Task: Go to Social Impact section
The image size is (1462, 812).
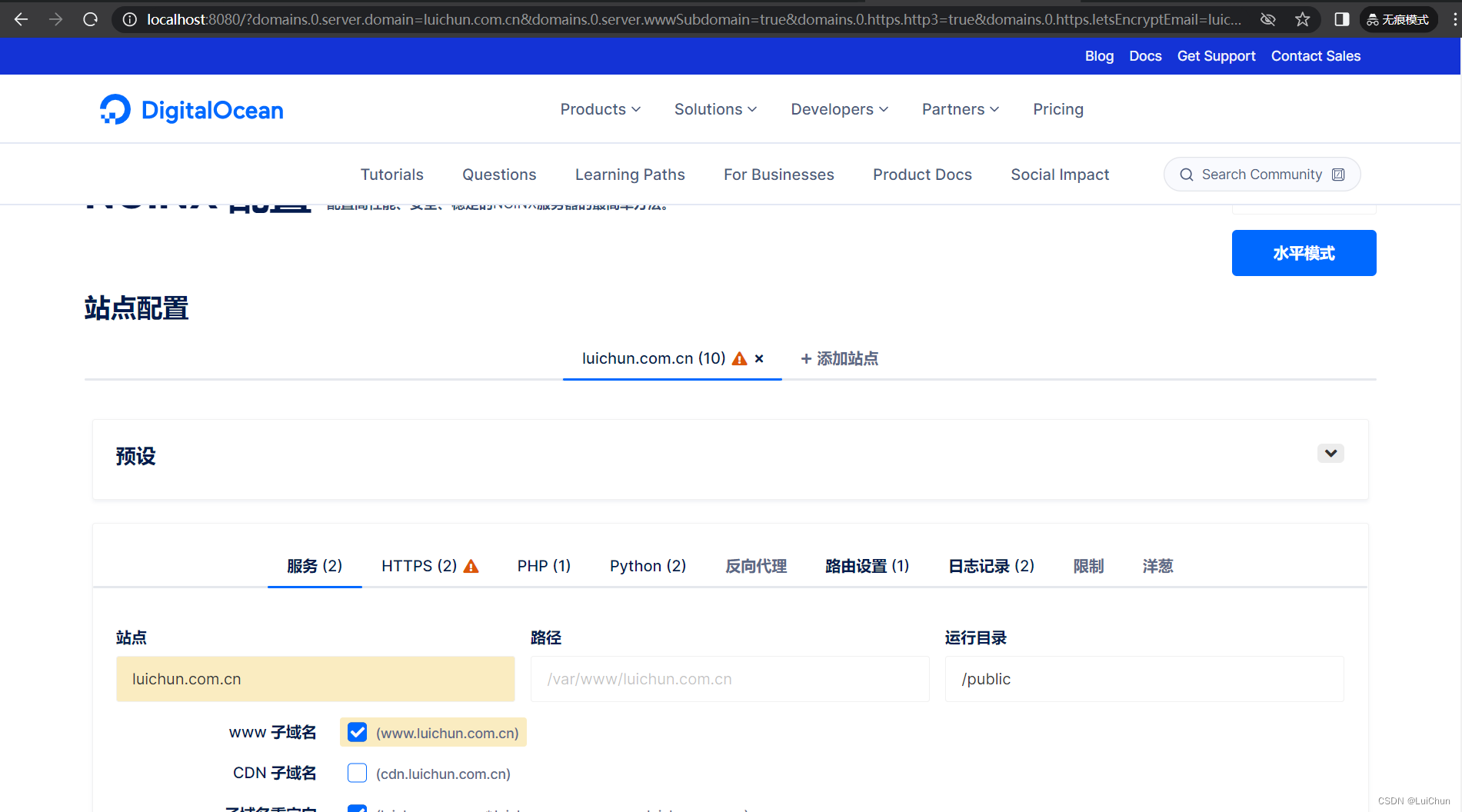Action: (1060, 175)
